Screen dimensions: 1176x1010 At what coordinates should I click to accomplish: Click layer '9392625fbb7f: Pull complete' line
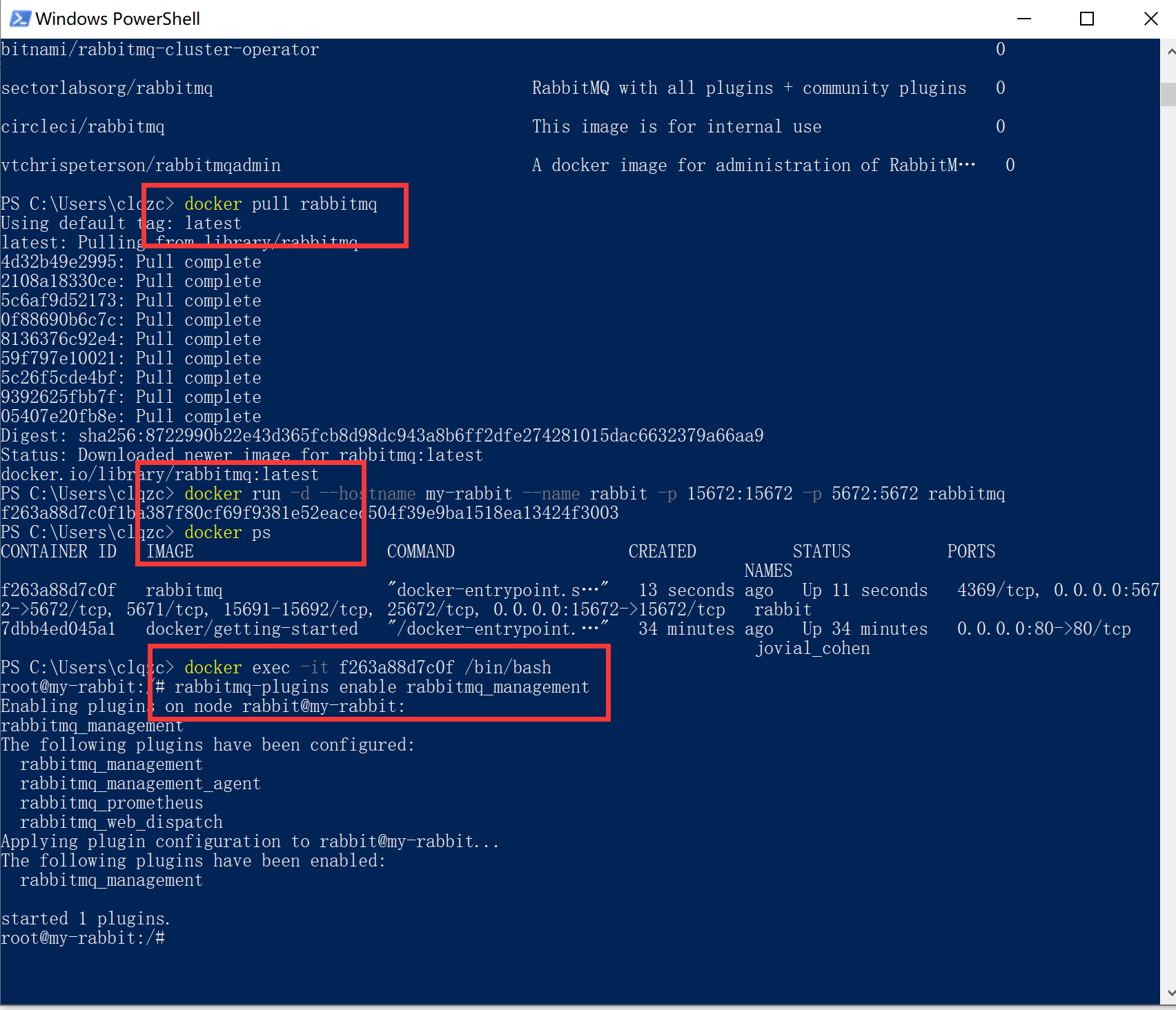(131, 397)
